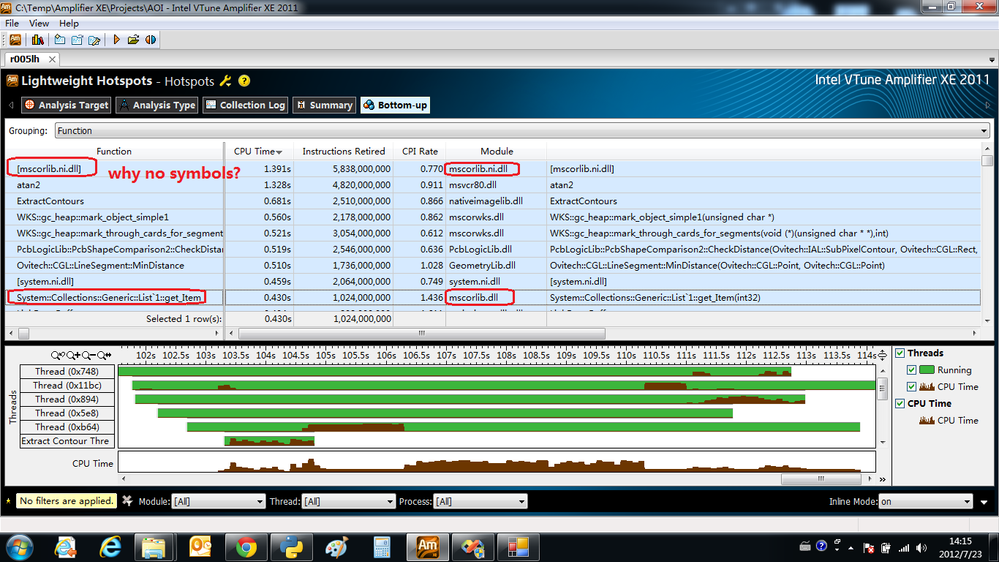
Task: Open Internet Explorer from the taskbar
Action: click(110, 547)
